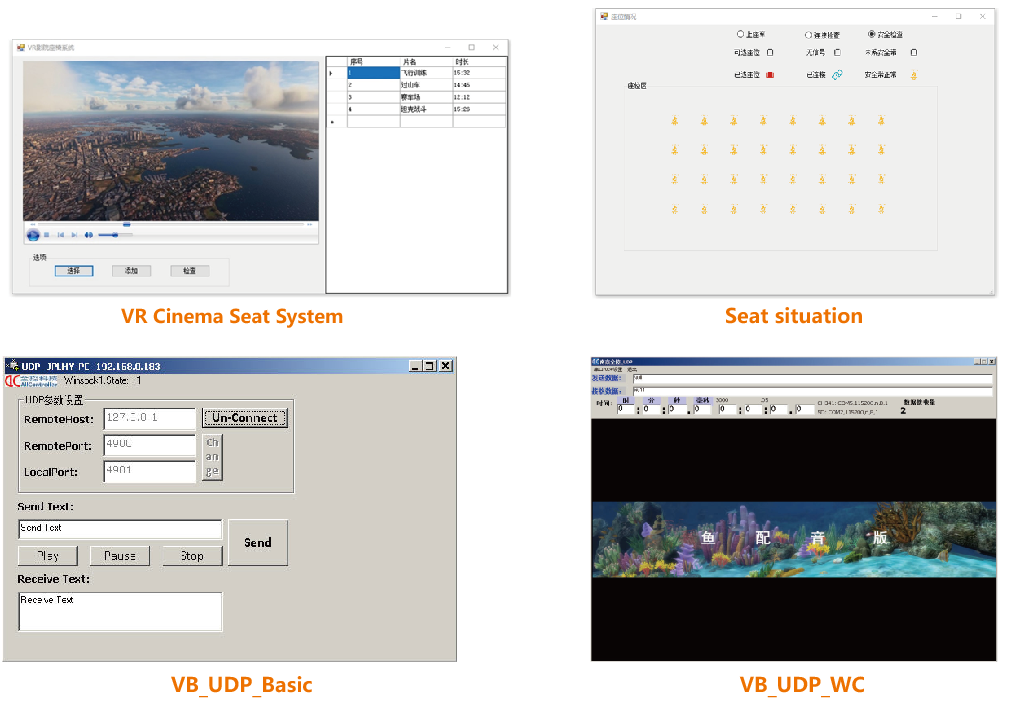Click the Change button beside port fields
Viewport: 1011px width, 705px height.
tap(212, 457)
